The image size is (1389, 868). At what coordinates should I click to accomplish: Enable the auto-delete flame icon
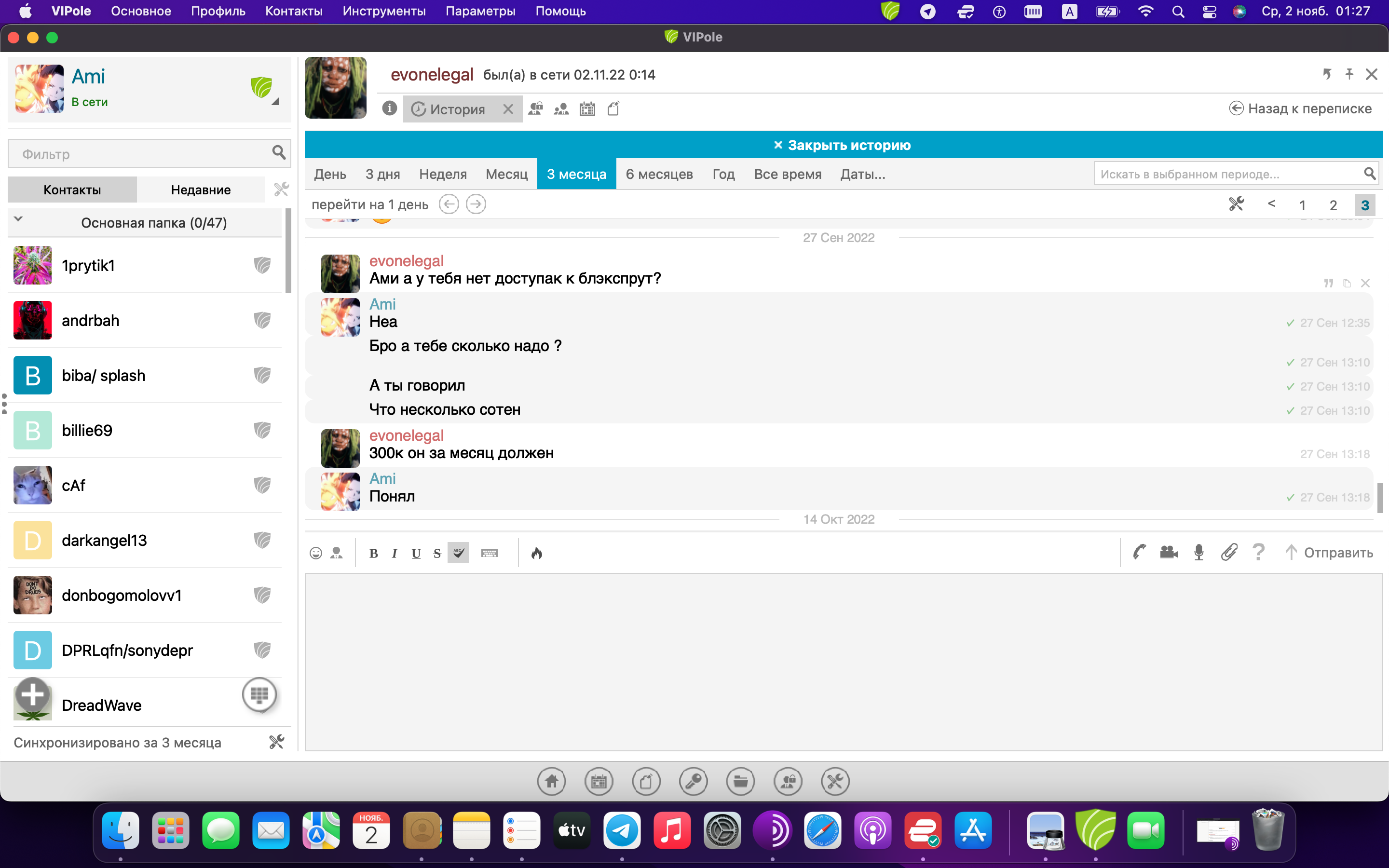point(537,553)
